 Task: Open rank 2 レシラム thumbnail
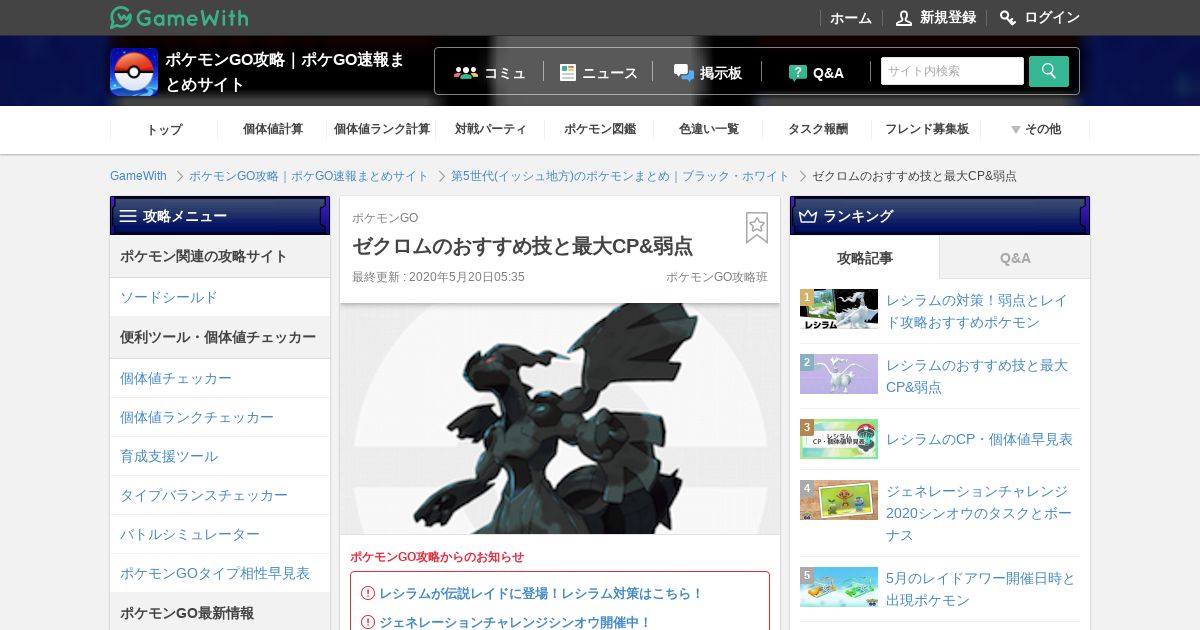tap(839, 374)
